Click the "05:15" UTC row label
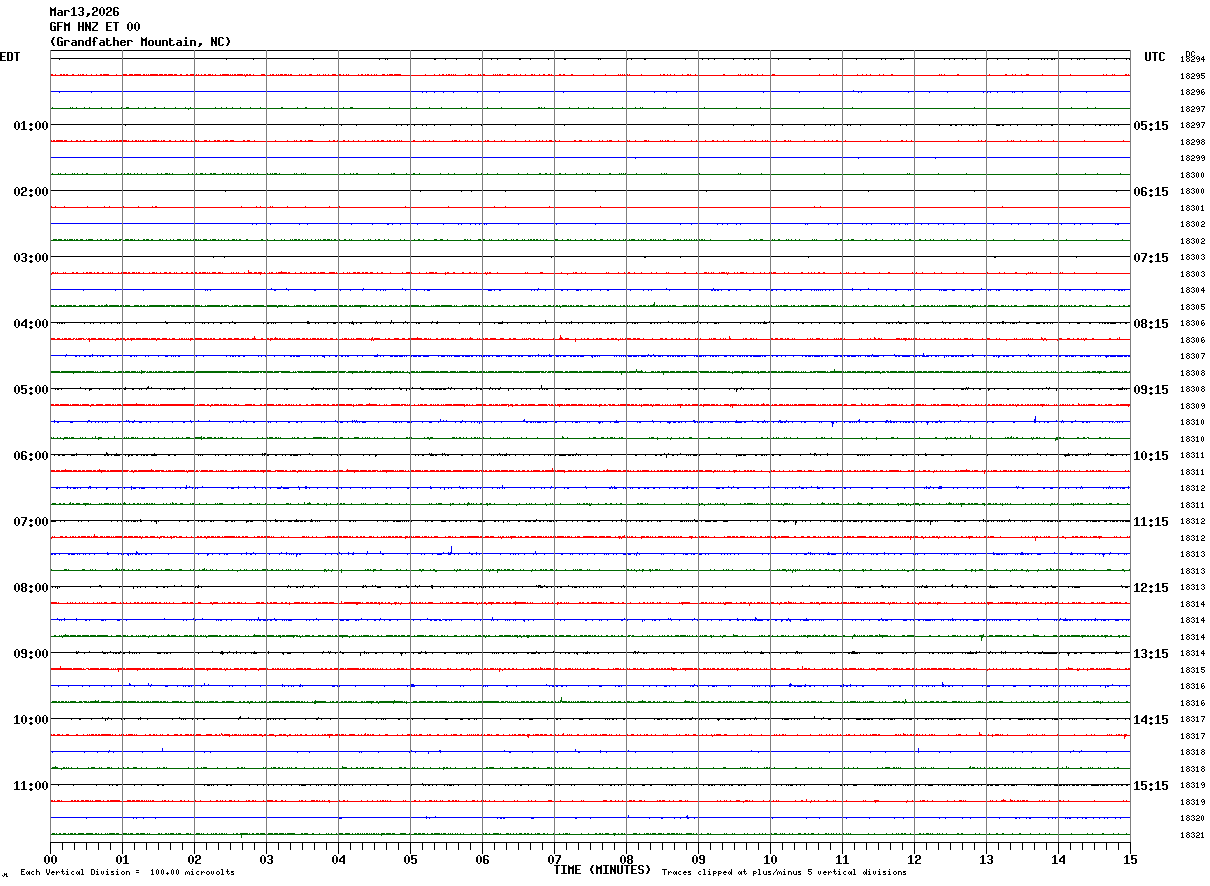Image resolution: width=1210 pixels, height=886 pixels. (1151, 126)
